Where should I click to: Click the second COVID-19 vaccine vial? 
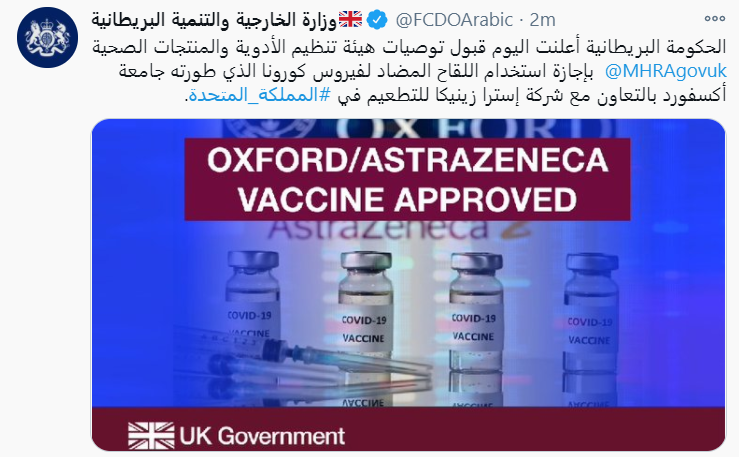click(x=365, y=311)
